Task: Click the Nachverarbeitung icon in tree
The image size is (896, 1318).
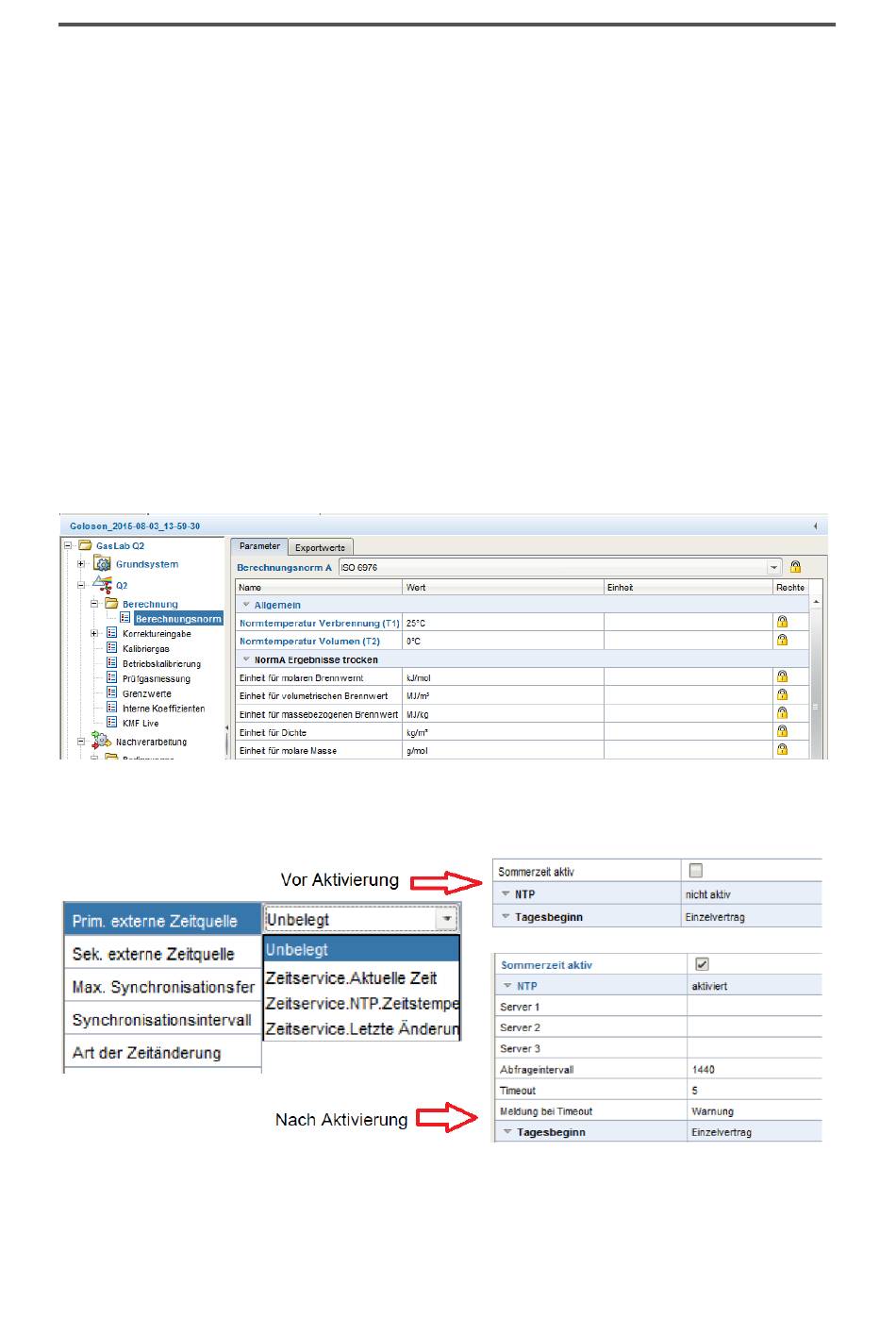Action: [101, 742]
